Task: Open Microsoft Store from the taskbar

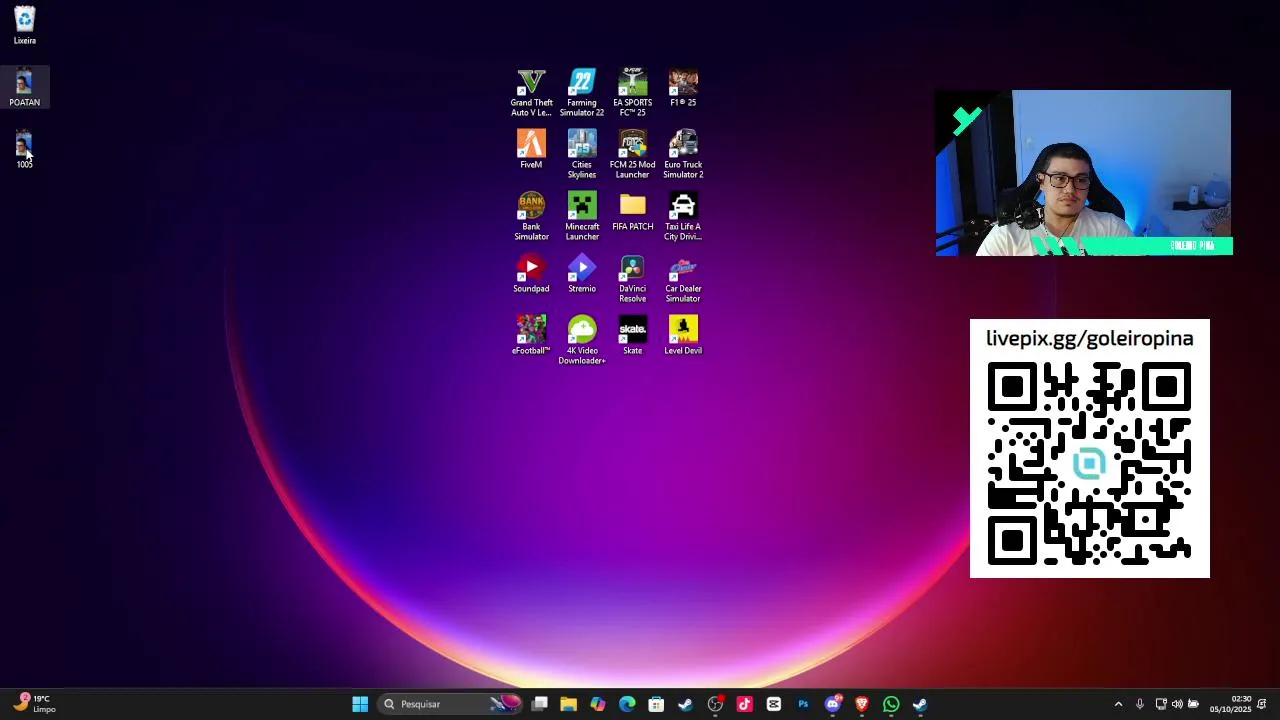Action: [x=656, y=704]
